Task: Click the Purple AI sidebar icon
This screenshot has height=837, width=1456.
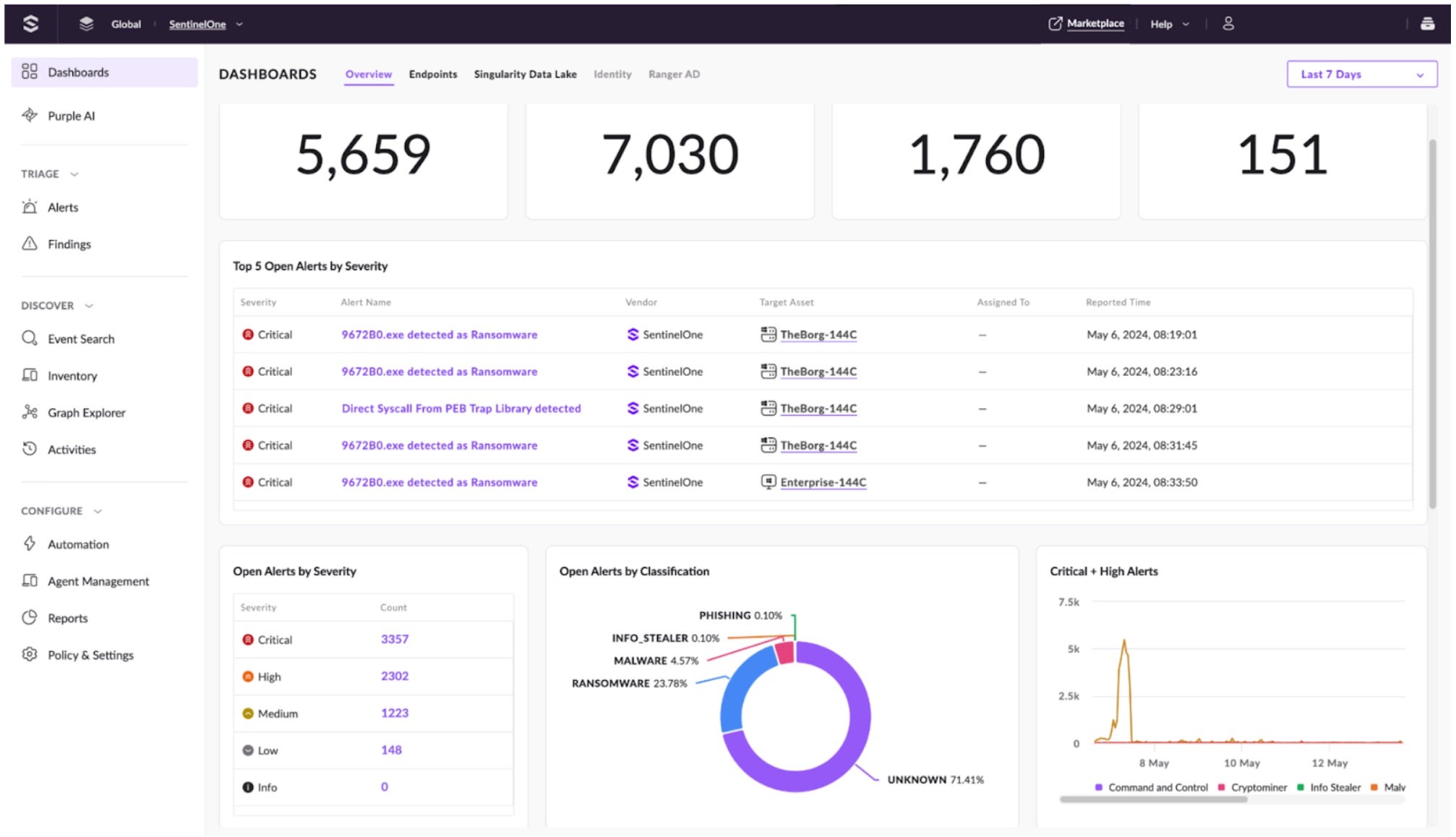Action: (30, 116)
